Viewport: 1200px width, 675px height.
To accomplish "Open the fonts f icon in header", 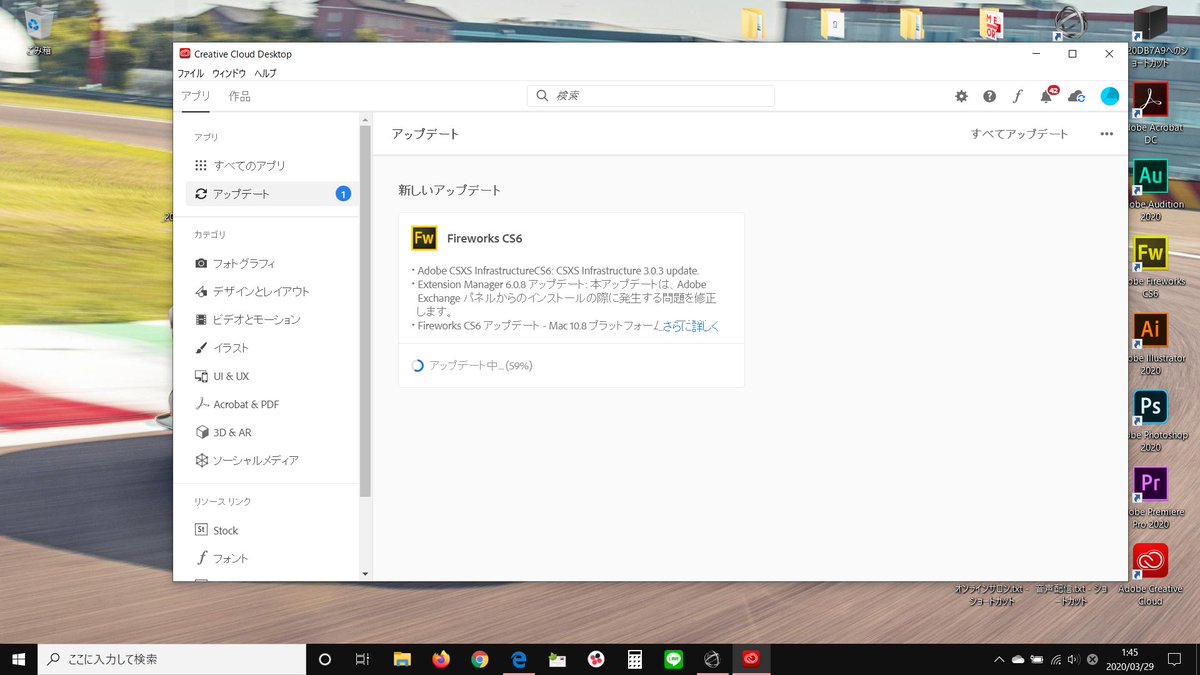I will [1017, 96].
